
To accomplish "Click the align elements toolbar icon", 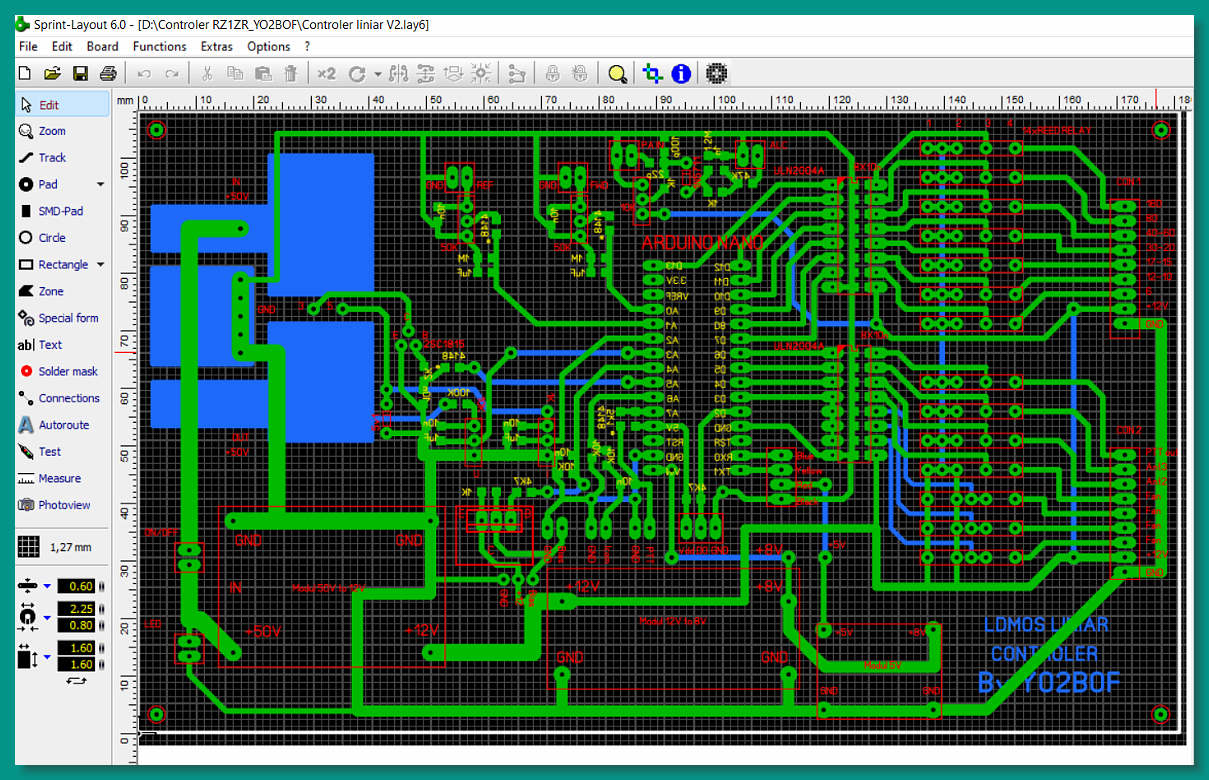I will [454, 73].
